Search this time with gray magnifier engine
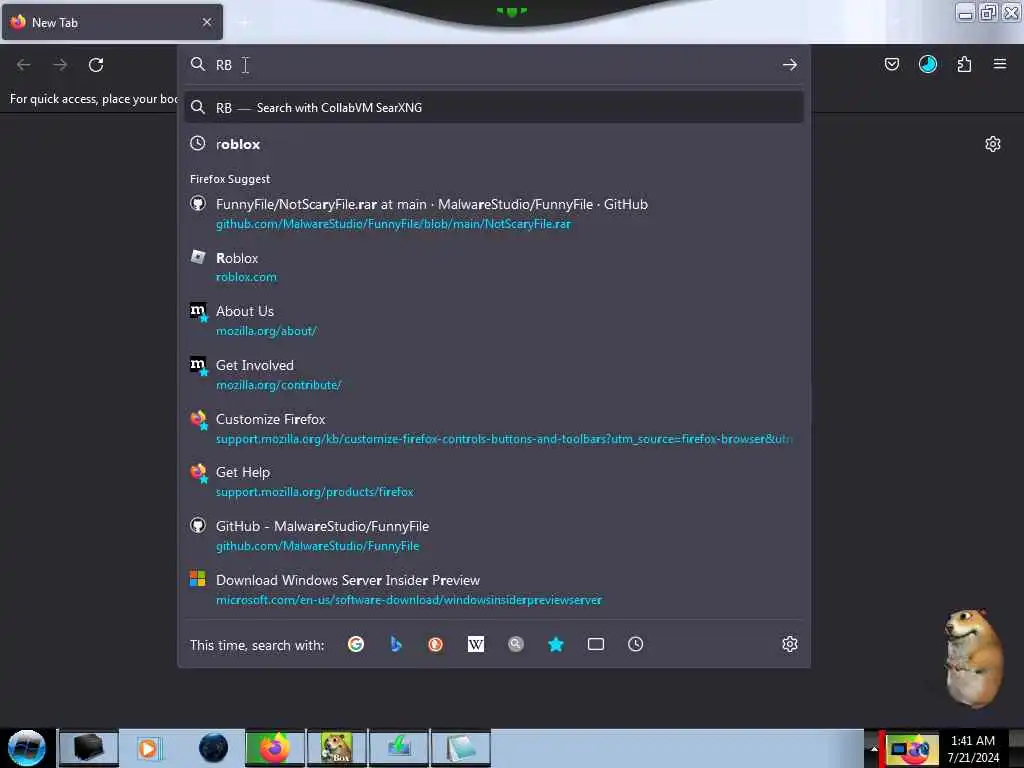The height and width of the screenshot is (768, 1024). (516, 645)
